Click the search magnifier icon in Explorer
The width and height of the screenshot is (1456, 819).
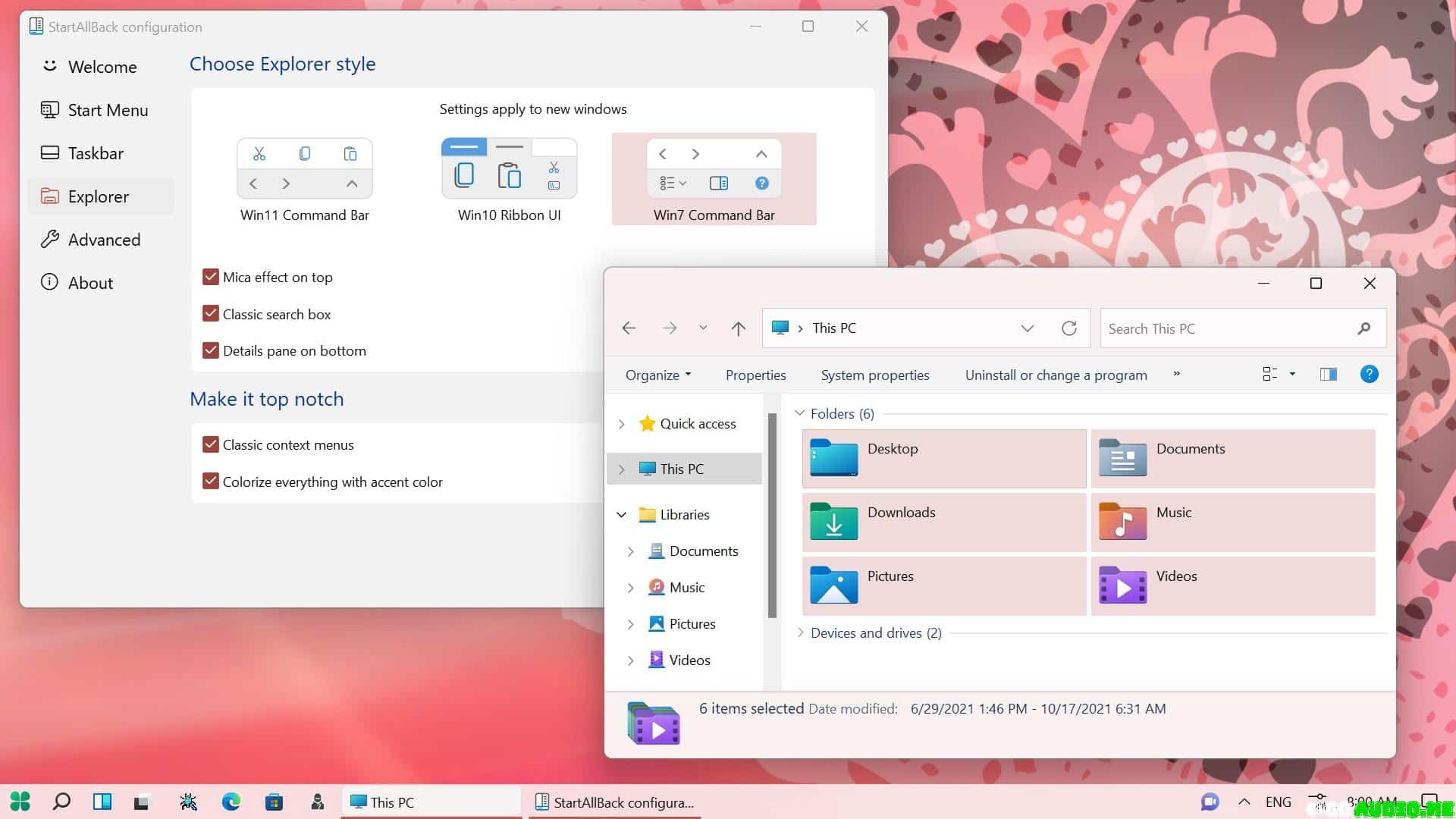coord(1363,328)
